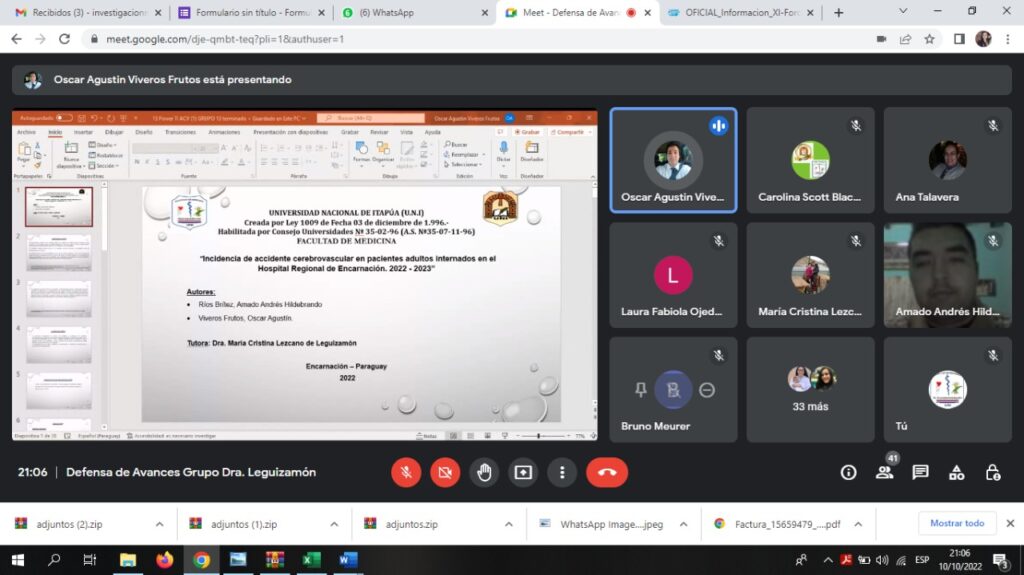Unmute the microphone in Meet
Image resolution: width=1024 pixels, height=575 pixels.
point(406,472)
